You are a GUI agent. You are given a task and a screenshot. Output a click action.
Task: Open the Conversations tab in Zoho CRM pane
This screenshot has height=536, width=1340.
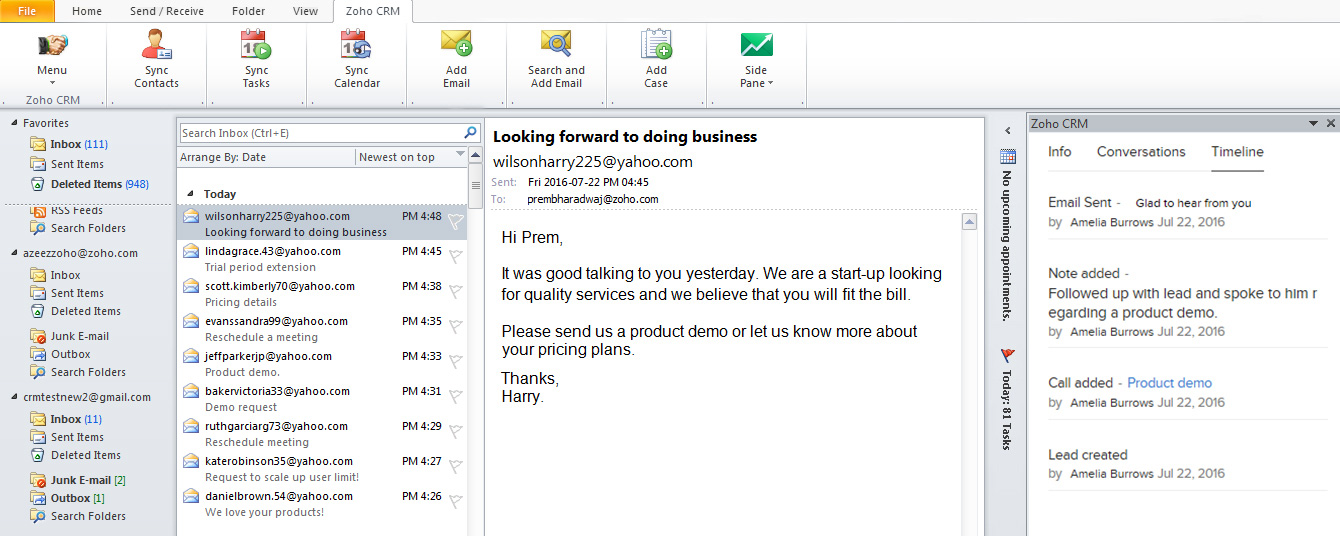tap(1141, 152)
